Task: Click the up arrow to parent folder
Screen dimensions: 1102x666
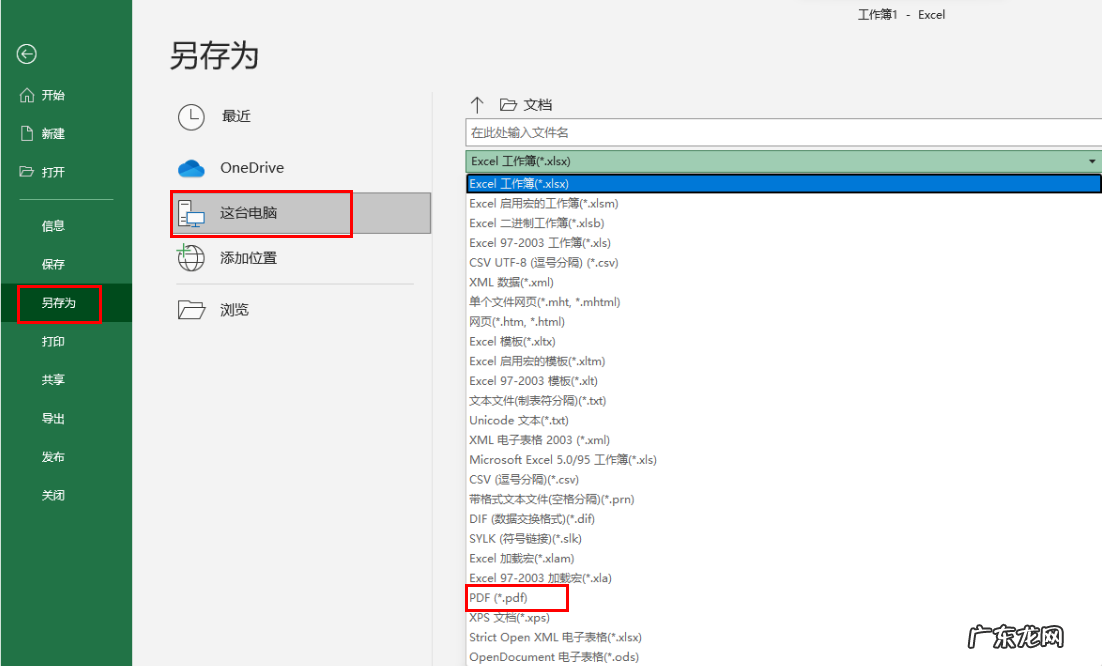Action: click(x=477, y=105)
